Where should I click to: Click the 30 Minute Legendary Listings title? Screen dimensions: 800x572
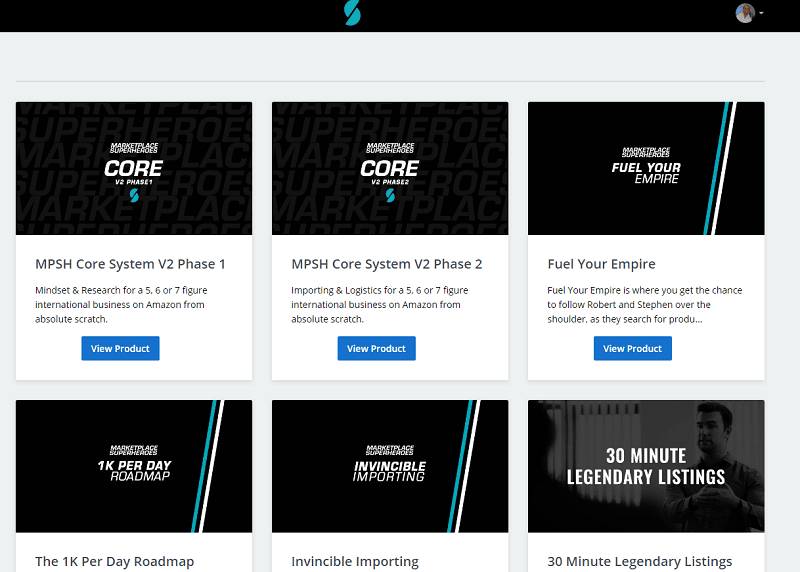[640, 561]
